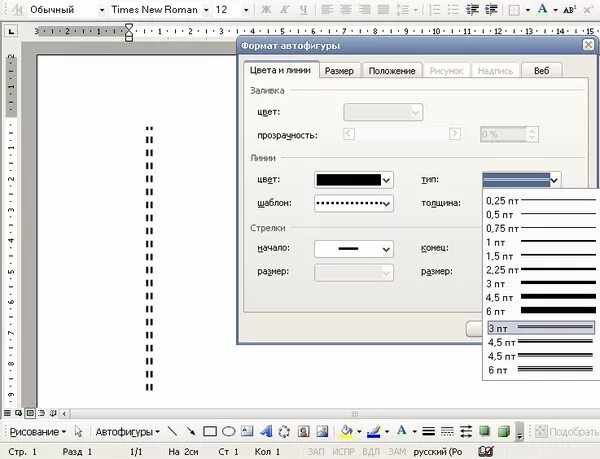Choose the Oval shape tool
Viewport: 600px width, 459px height.
228,431
